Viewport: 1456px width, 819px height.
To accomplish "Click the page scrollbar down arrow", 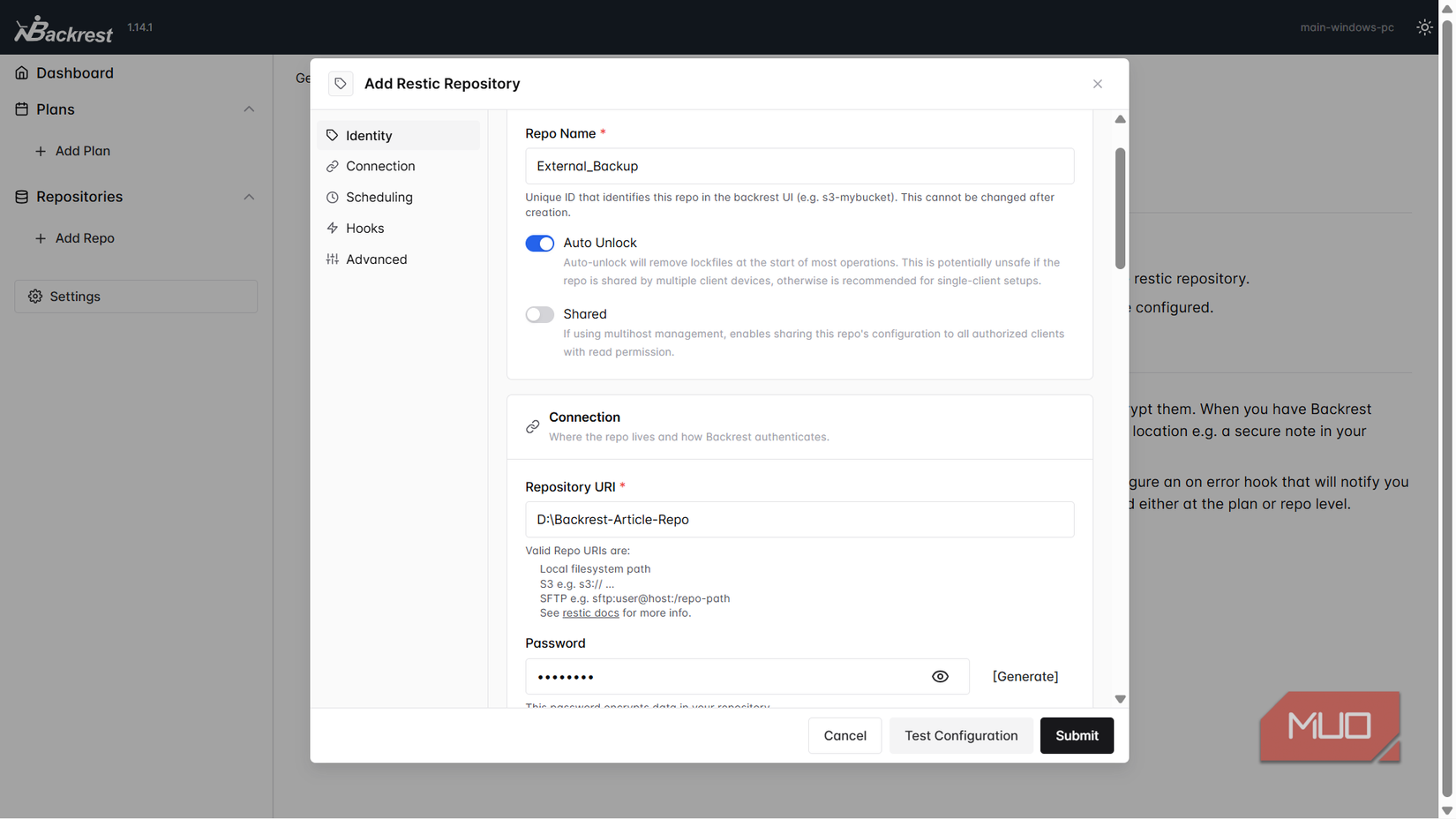I will point(1446,810).
